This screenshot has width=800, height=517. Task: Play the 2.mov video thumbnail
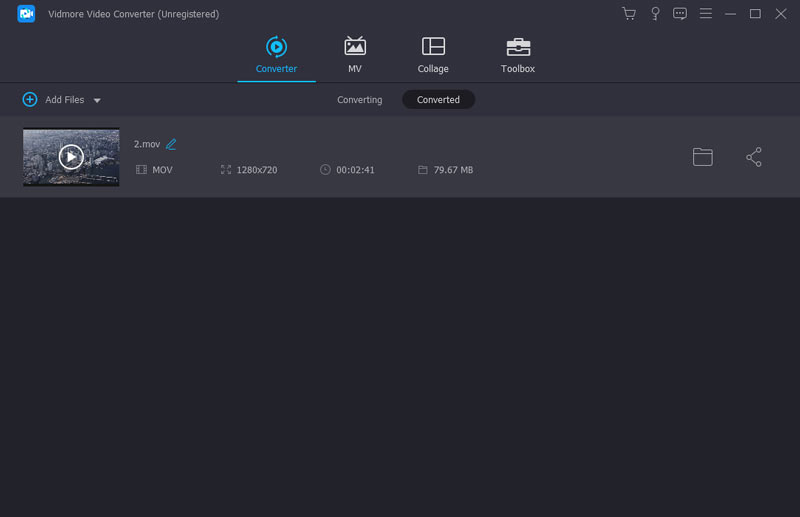coord(71,157)
